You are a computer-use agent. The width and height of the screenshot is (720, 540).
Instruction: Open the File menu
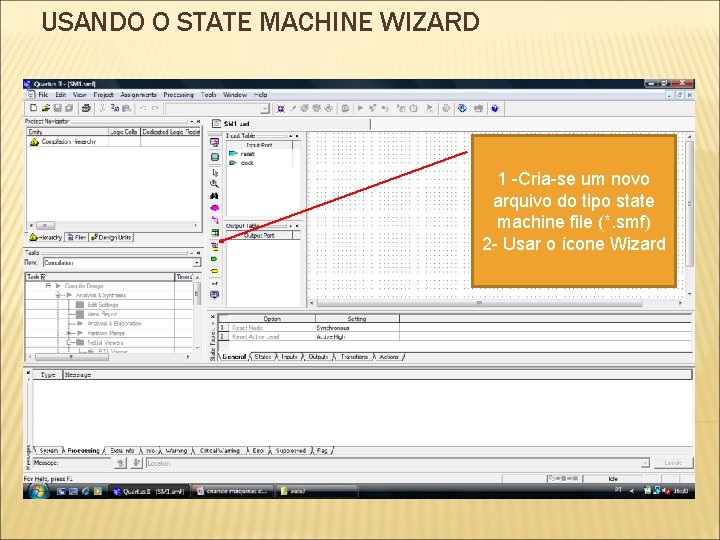tap(43, 95)
